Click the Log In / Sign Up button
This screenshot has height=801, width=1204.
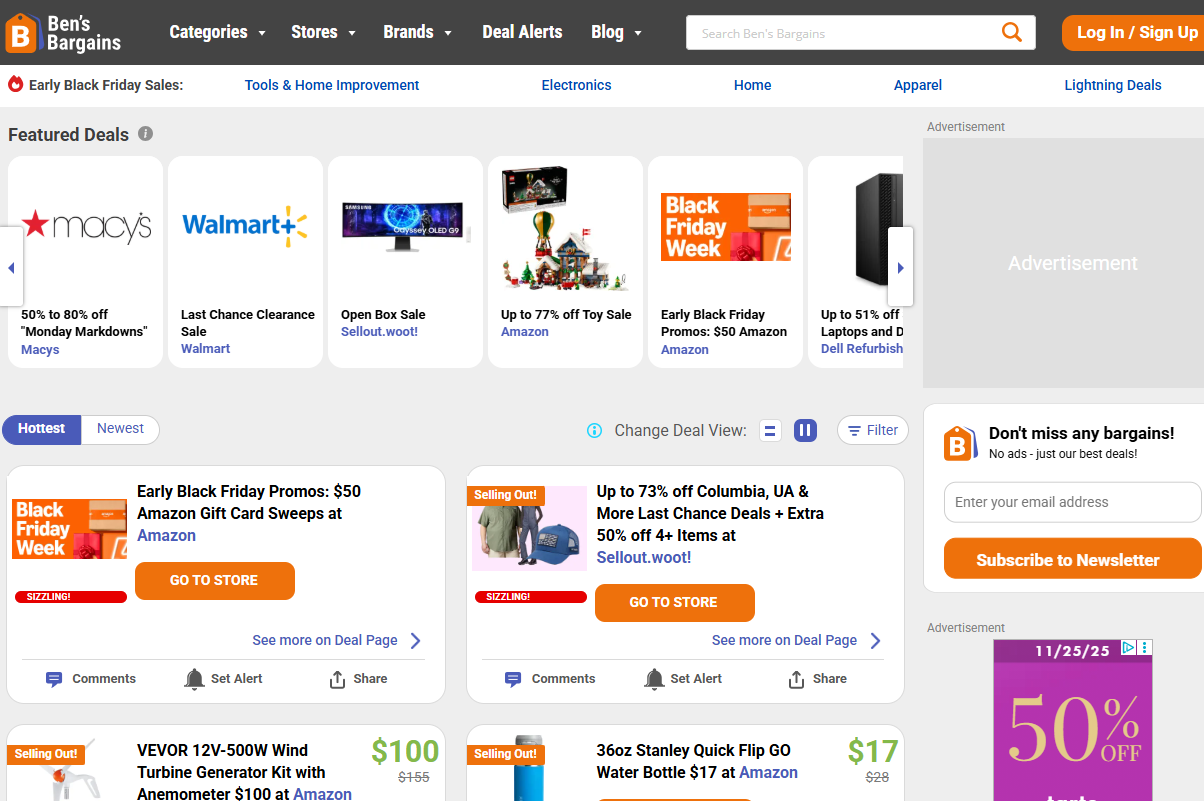[1135, 32]
